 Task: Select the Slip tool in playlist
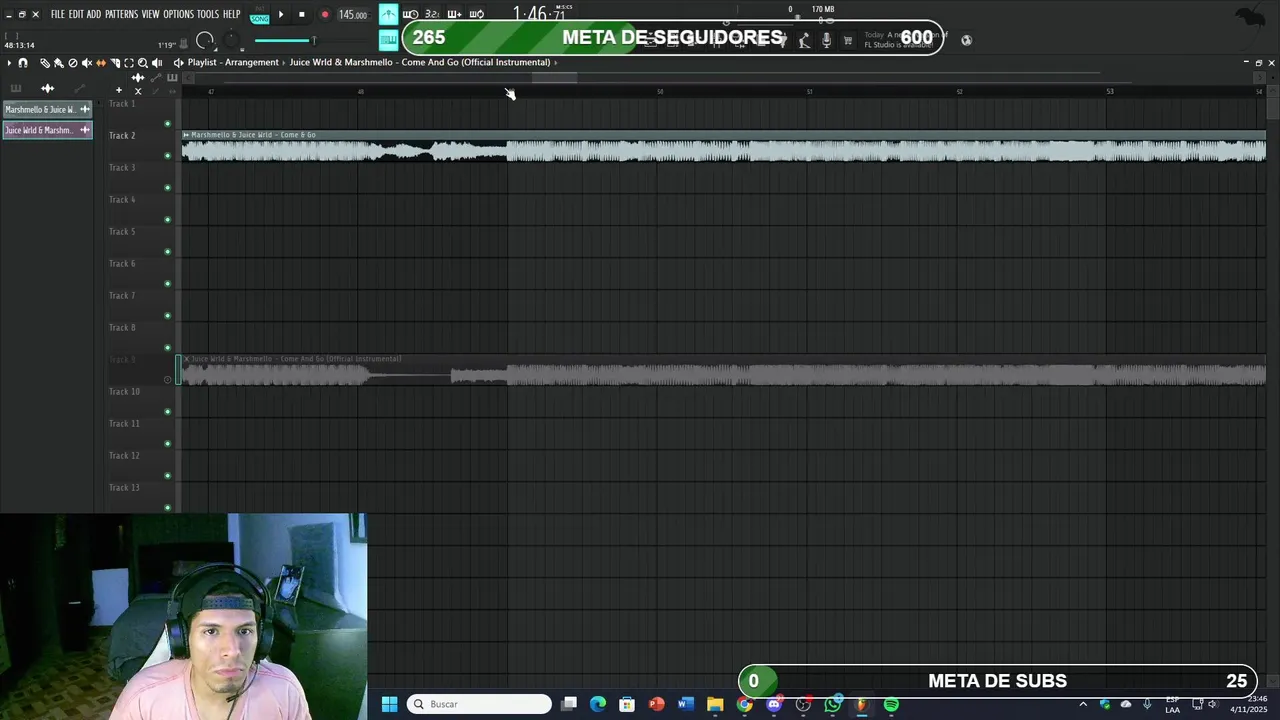point(101,63)
